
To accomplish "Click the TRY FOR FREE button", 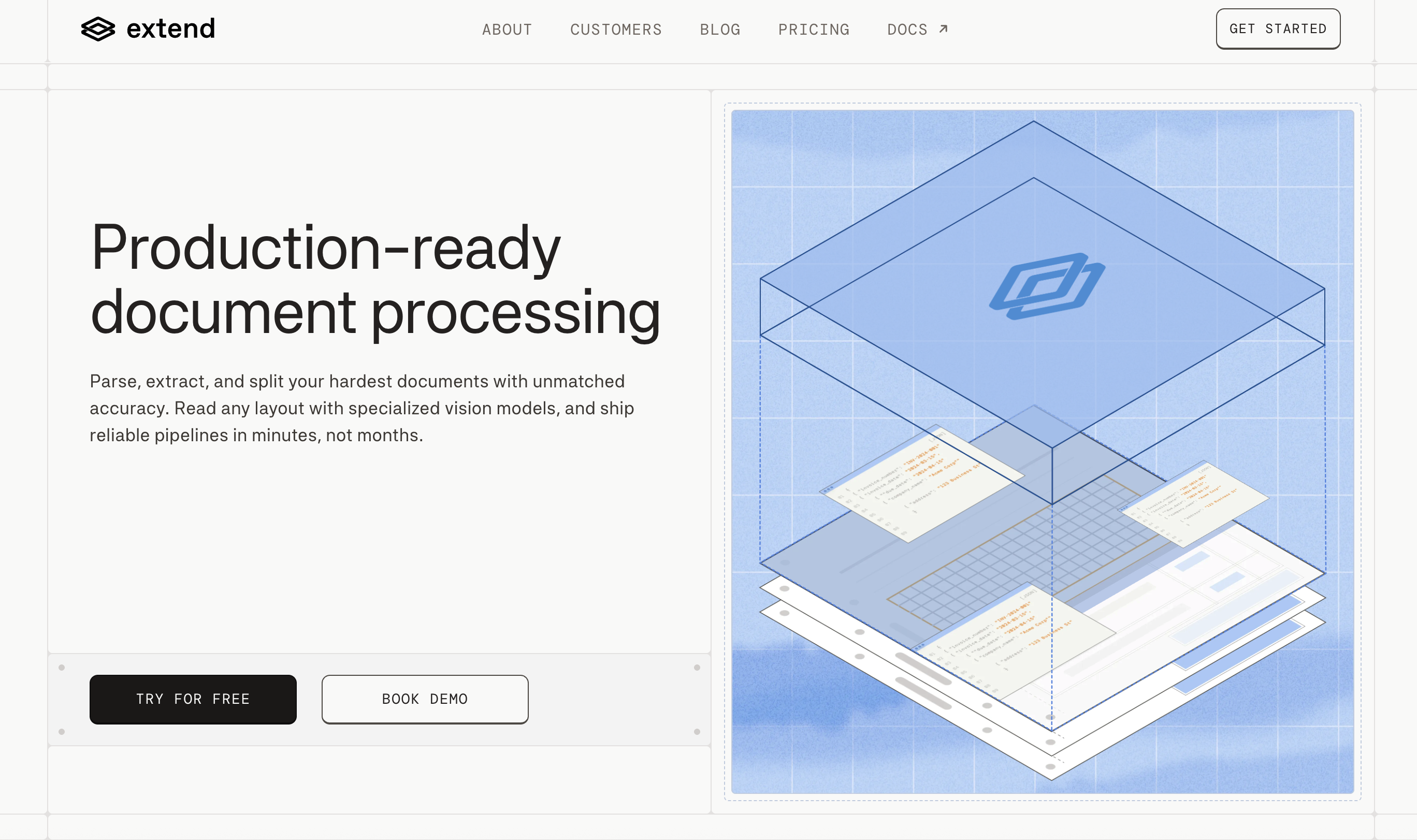I will [x=193, y=699].
